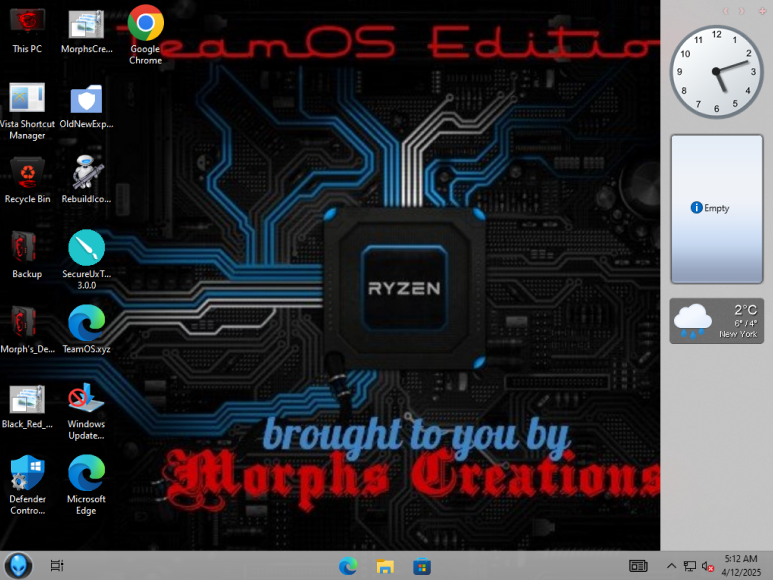Click the news widget tray icon
773x580 pixels.
point(638,566)
